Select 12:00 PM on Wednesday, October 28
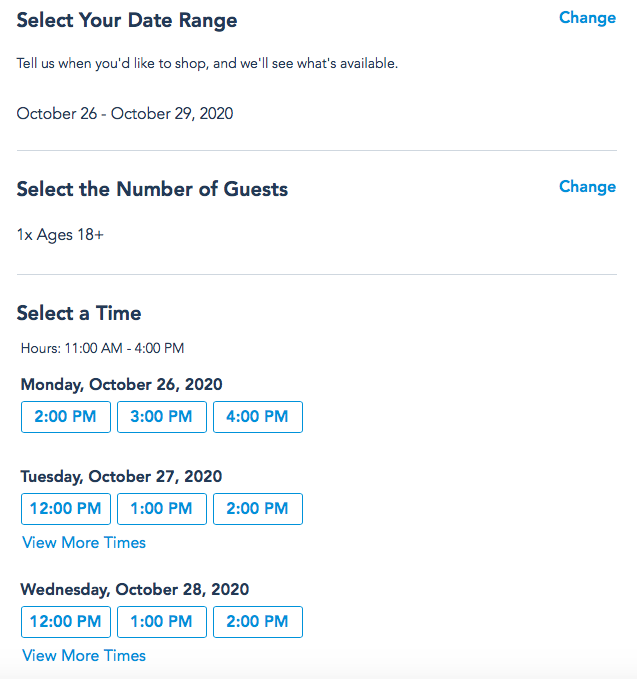This screenshot has width=637, height=679. pyautogui.click(x=65, y=622)
